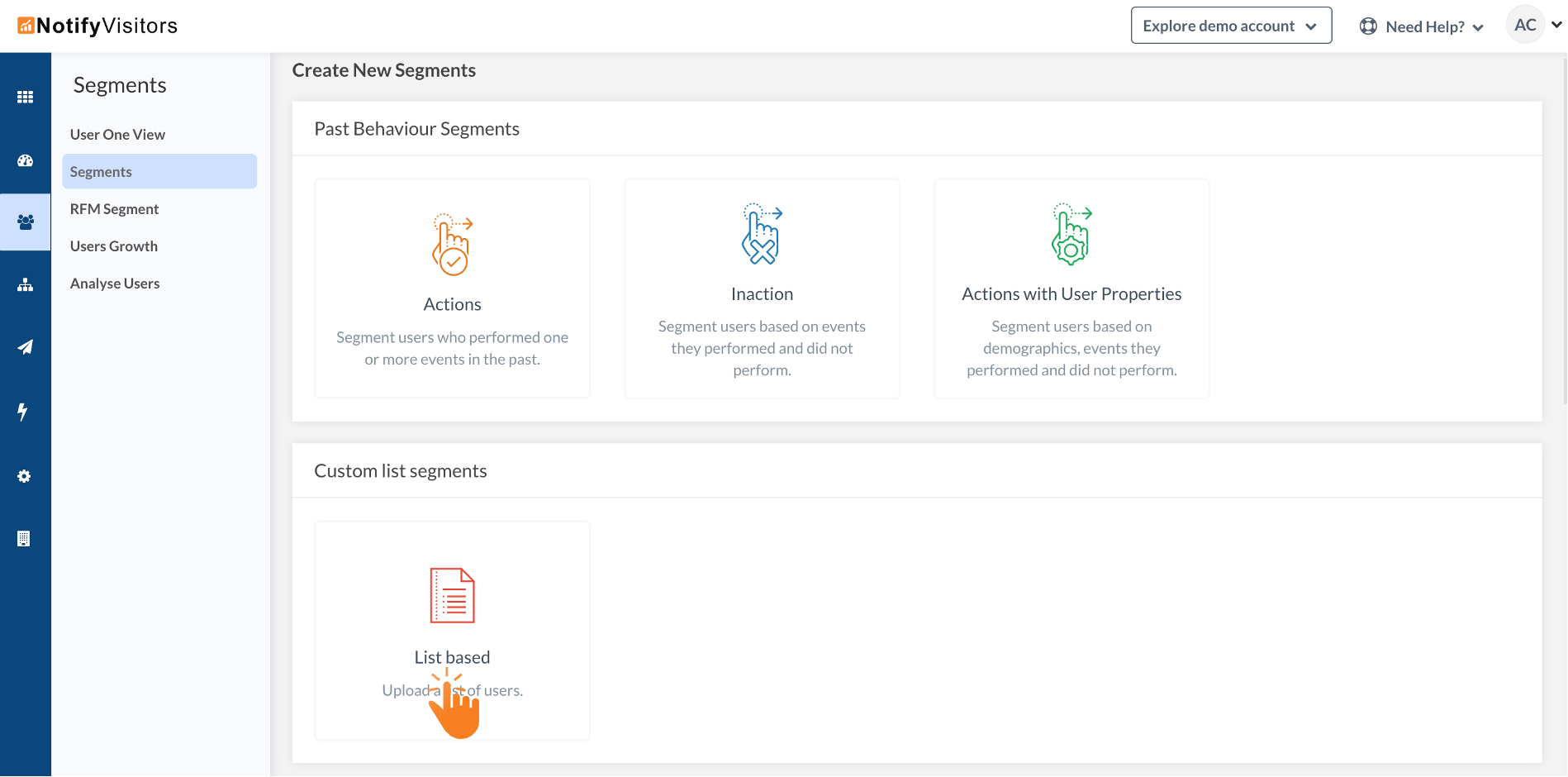Select the users group sidebar icon

coord(25,222)
